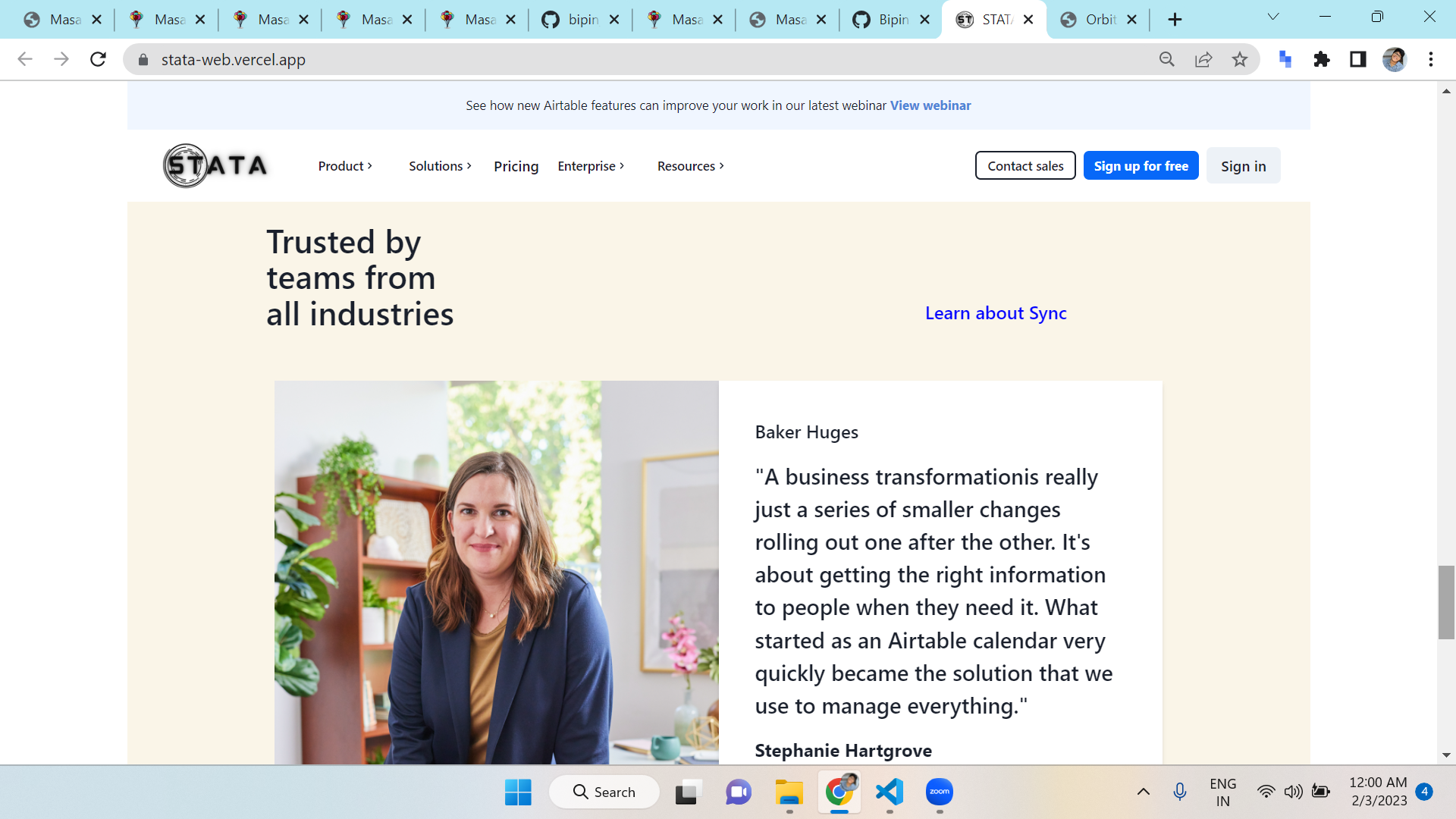Click Sign up for free button
The width and height of the screenshot is (1456, 819).
1141,166
